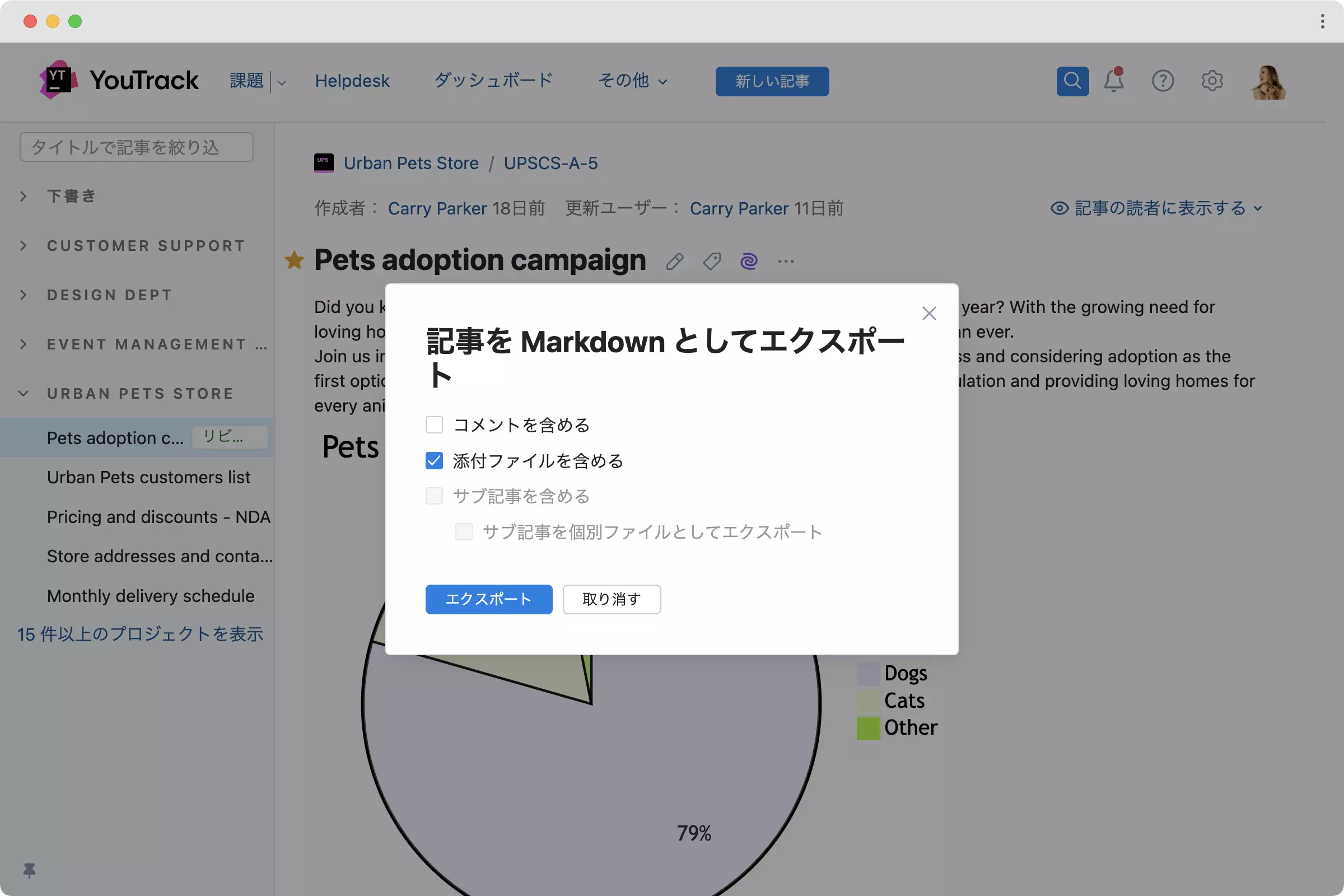Click the purple spiral AI assistant icon

pos(749,262)
